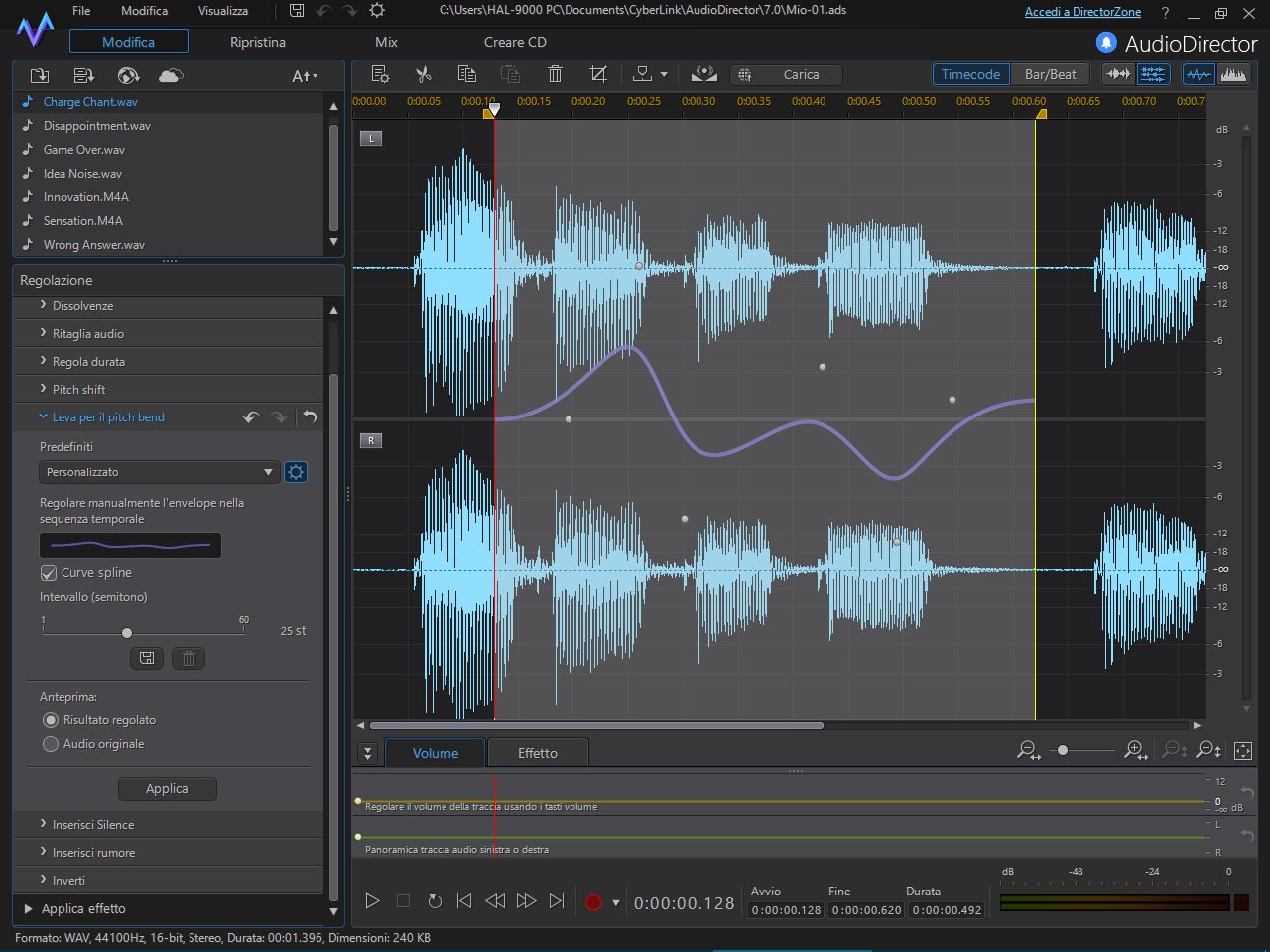Uncheck the Curve spline checkbox

[x=49, y=573]
